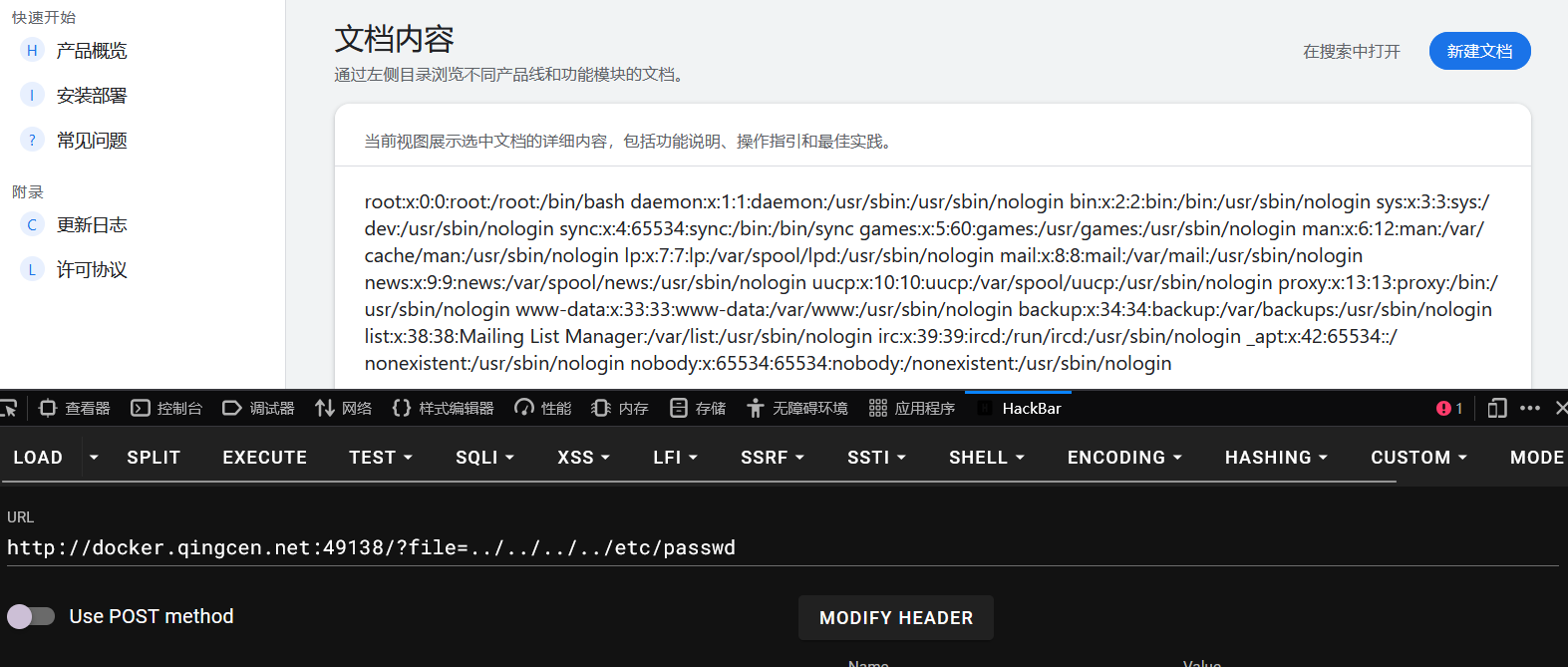
Task: Click the L icon beside 许可协议
Action: (x=32, y=270)
